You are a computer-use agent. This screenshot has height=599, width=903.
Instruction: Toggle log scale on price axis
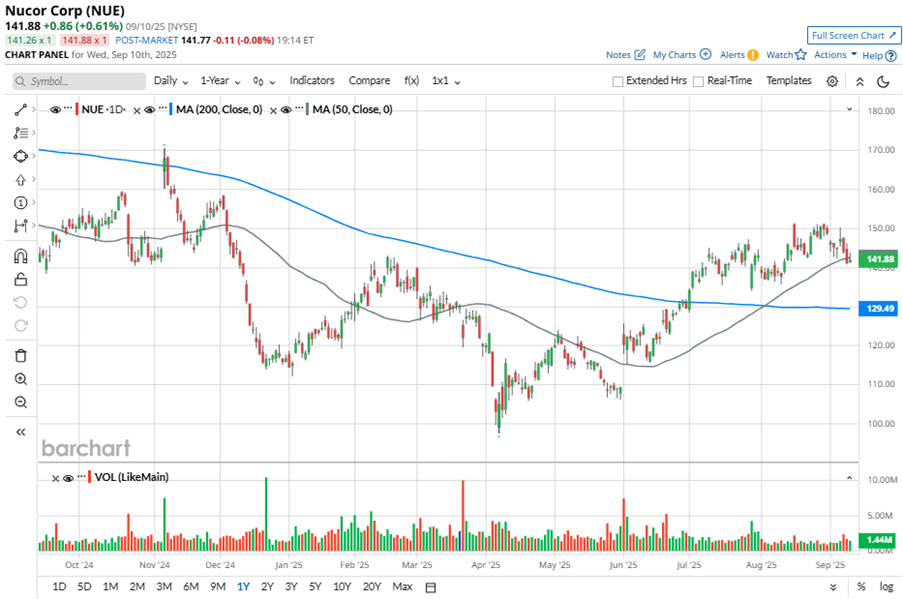[x=886, y=586]
